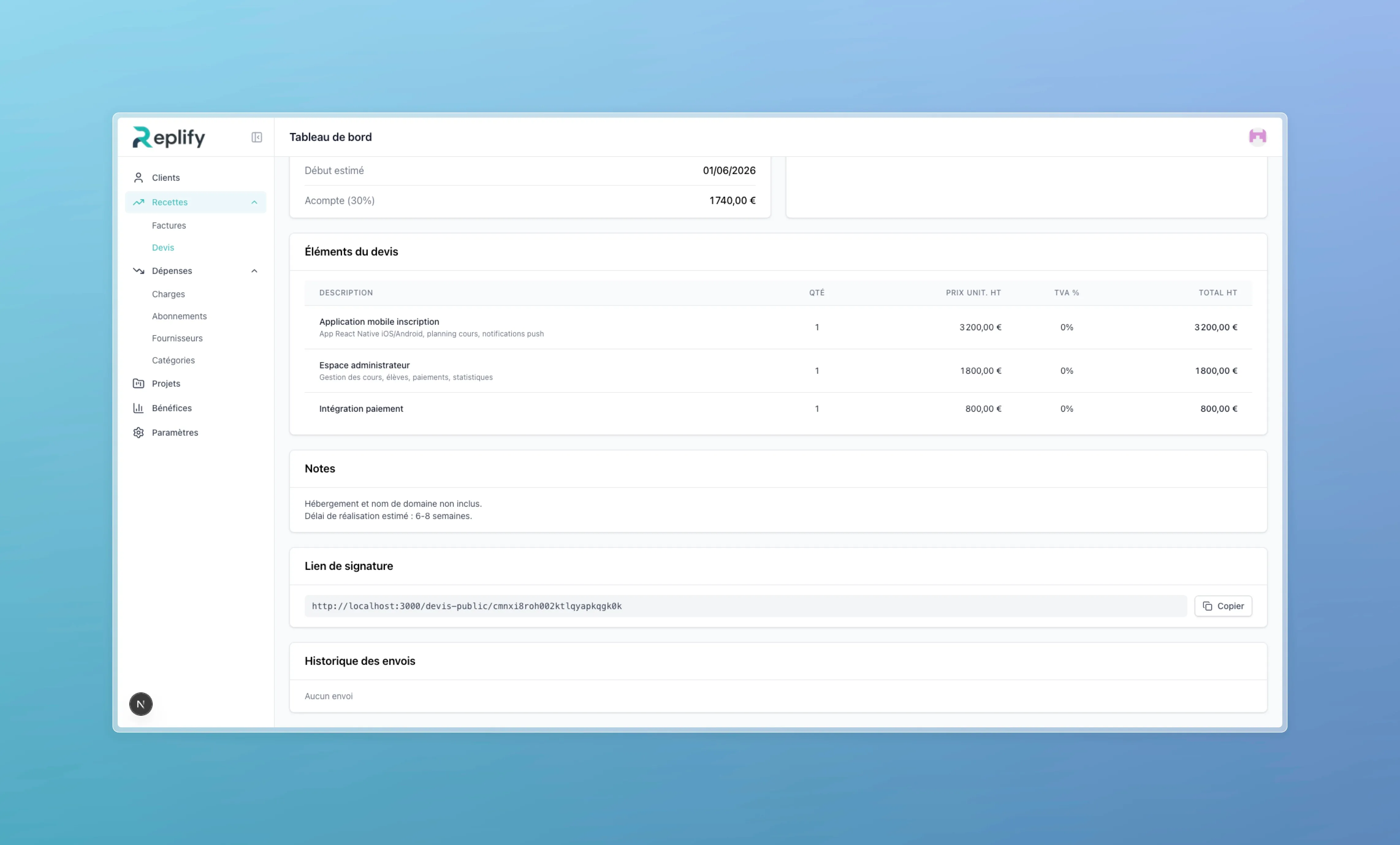
Task: Collapse the Dépenses section chevron
Action: tap(254, 271)
